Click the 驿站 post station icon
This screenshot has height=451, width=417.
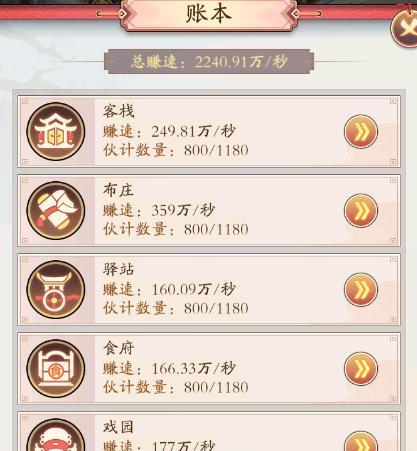[56, 289]
